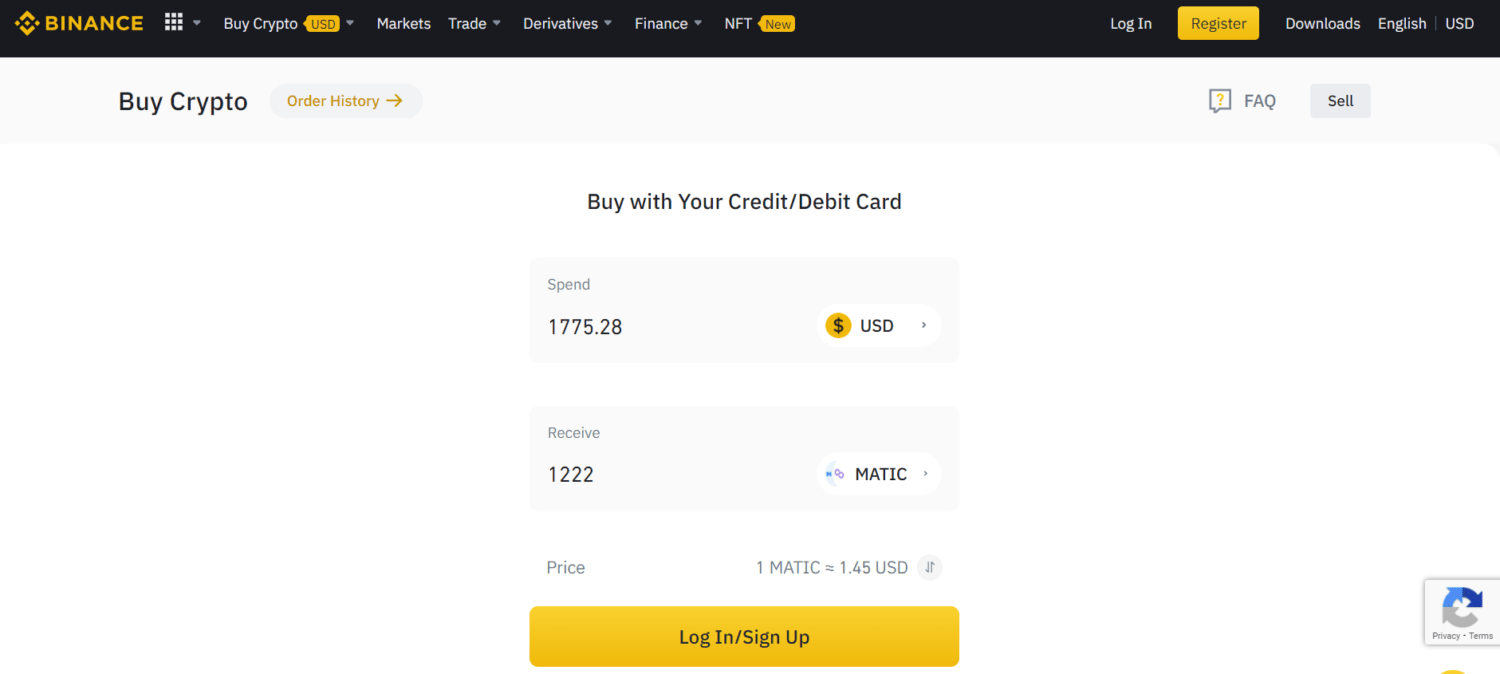Swap the MATIC/USD price direction
1500x674 pixels.
click(x=929, y=567)
